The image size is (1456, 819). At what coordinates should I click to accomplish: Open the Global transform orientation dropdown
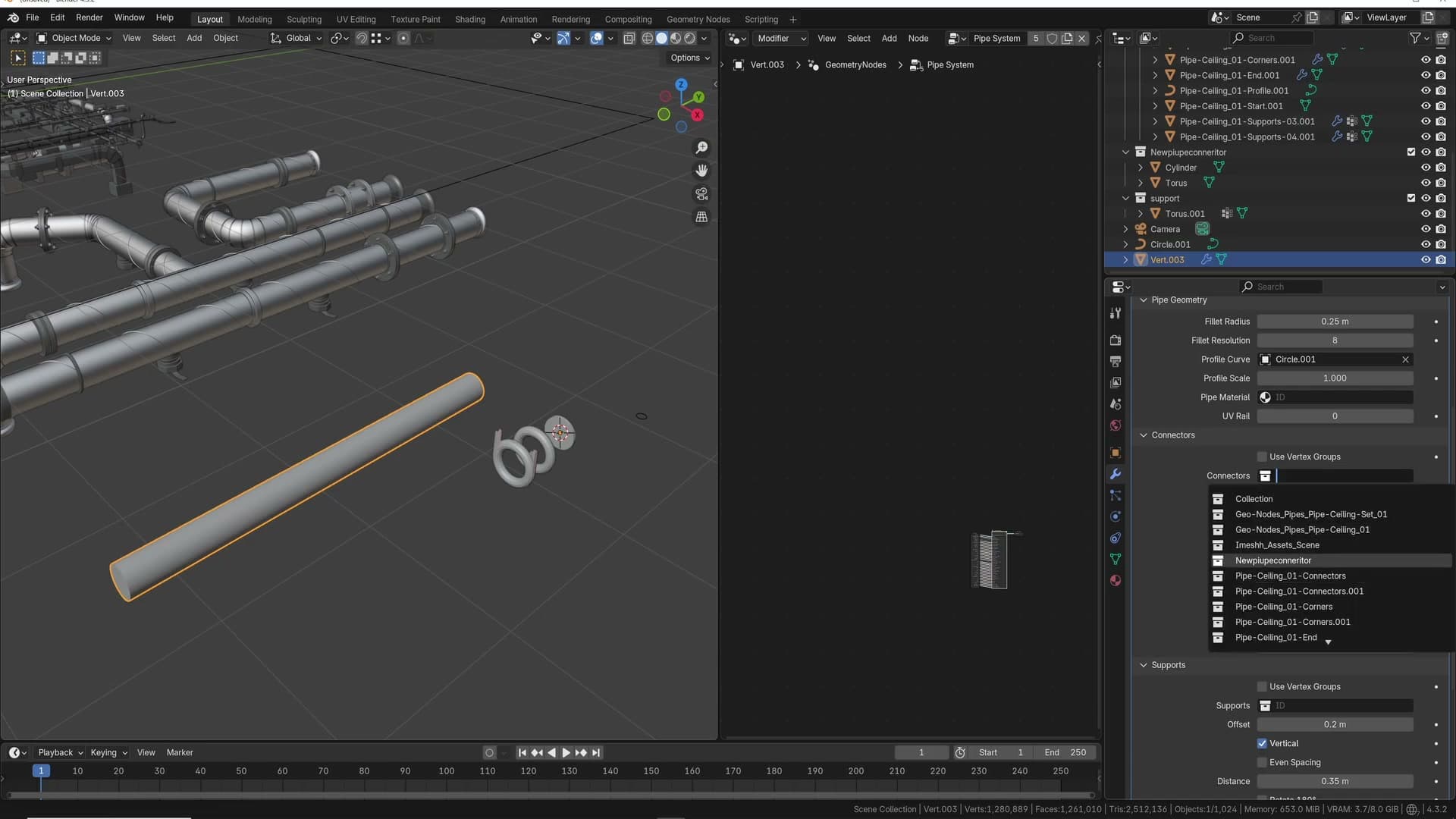click(297, 38)
